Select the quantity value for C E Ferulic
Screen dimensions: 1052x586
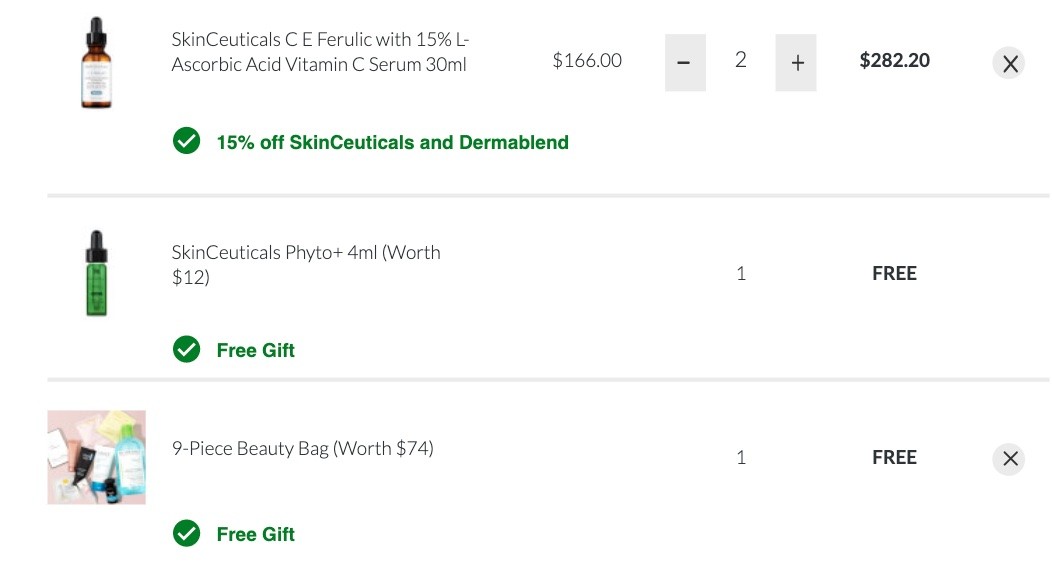coord(741,61)
